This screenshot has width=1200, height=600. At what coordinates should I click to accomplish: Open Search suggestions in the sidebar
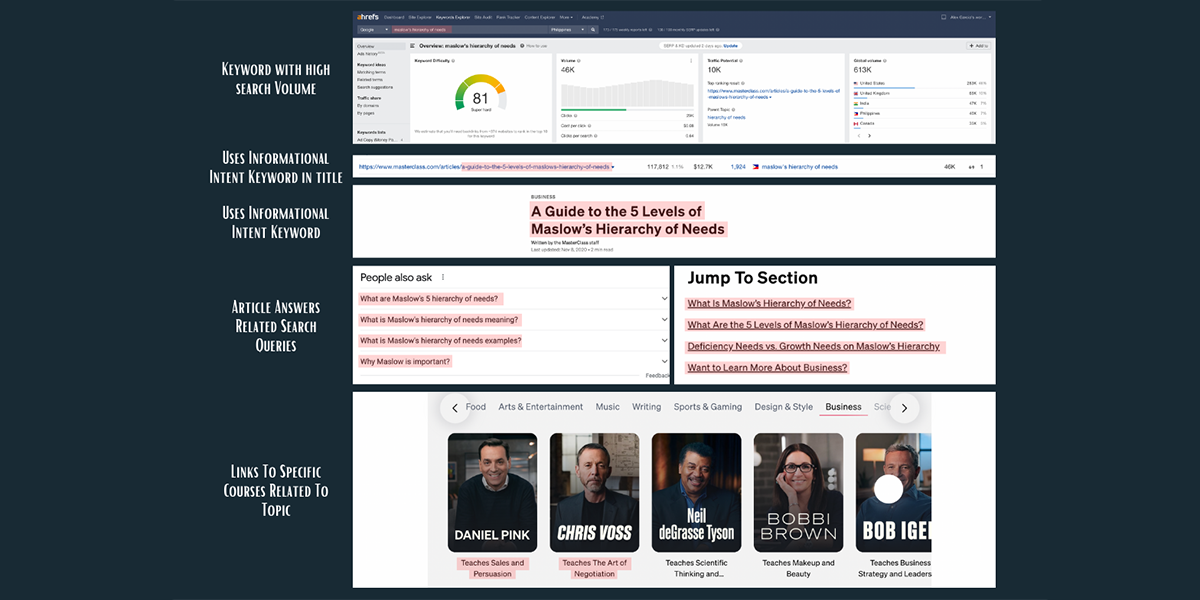375,87
